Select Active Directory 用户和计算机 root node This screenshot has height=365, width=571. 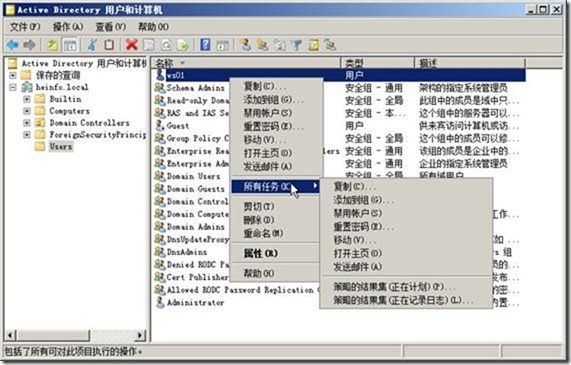coord(83,63)
